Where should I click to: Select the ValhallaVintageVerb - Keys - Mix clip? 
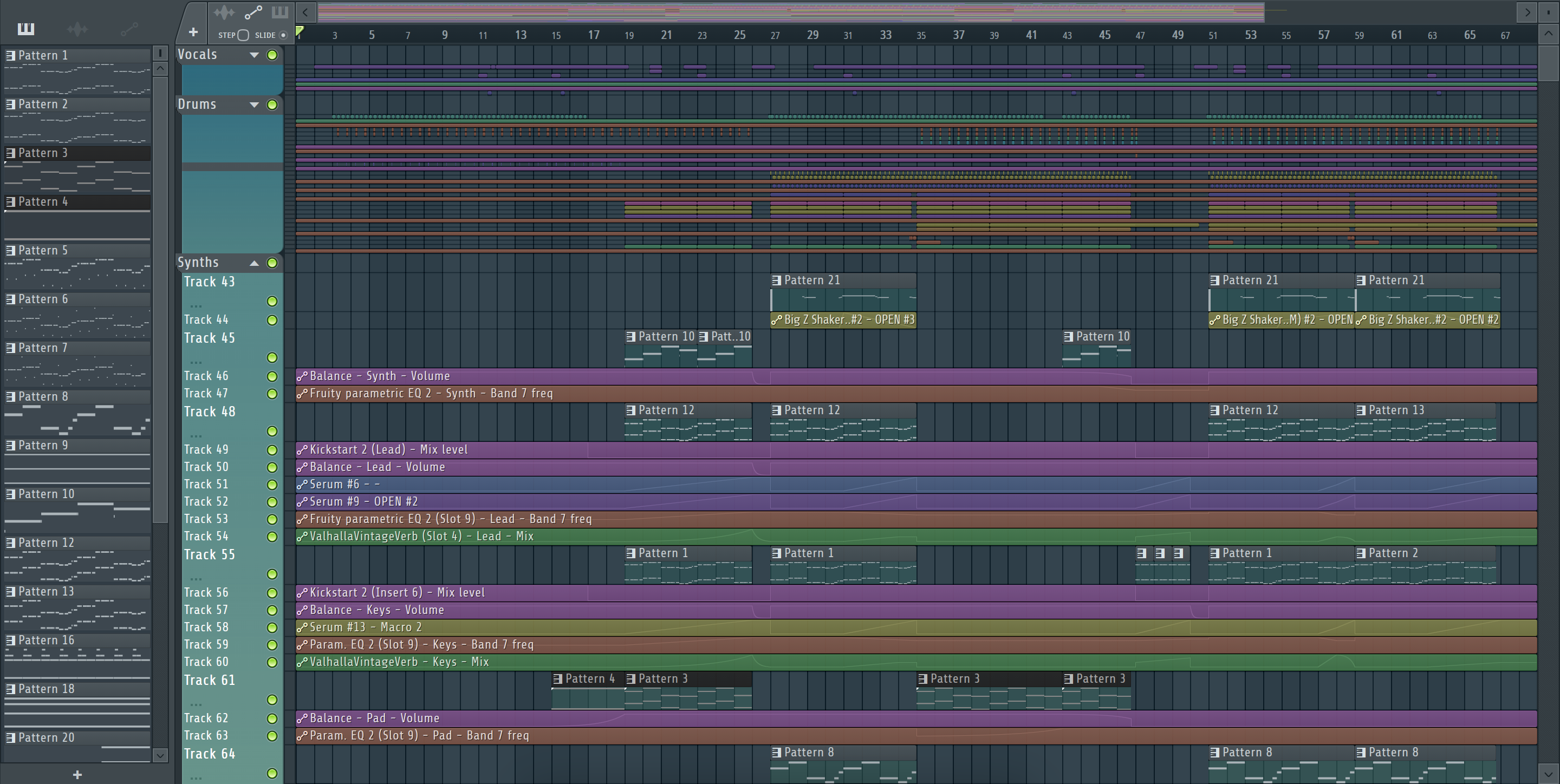point(916,662)
